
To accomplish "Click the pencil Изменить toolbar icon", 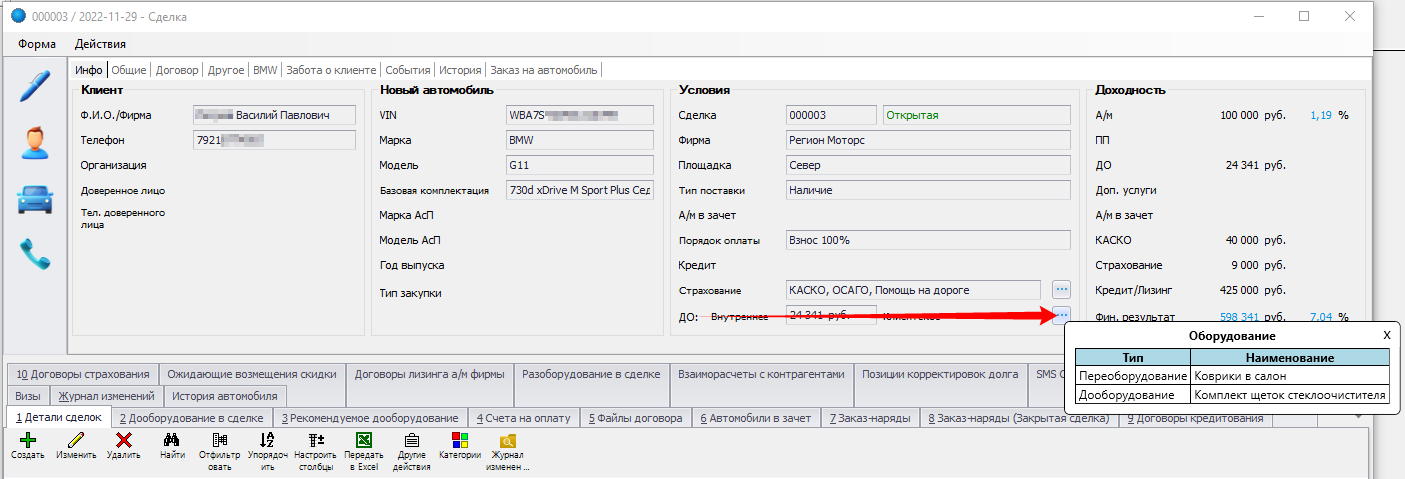I will pos(76,440).
